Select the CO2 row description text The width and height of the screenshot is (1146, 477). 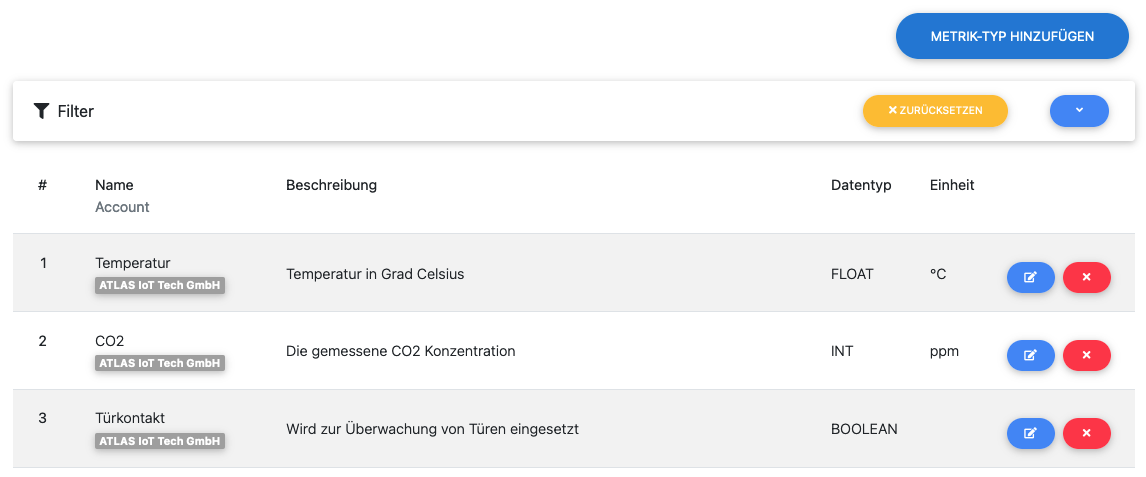pyautogui.click(x=400, y=351)
